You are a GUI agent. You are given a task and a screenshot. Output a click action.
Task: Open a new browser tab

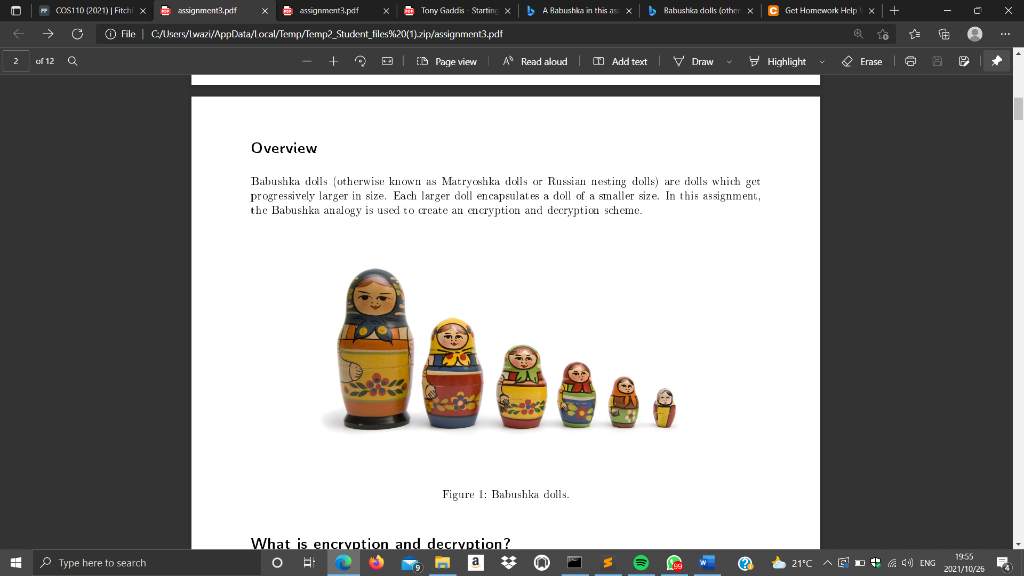click(894, 10)
